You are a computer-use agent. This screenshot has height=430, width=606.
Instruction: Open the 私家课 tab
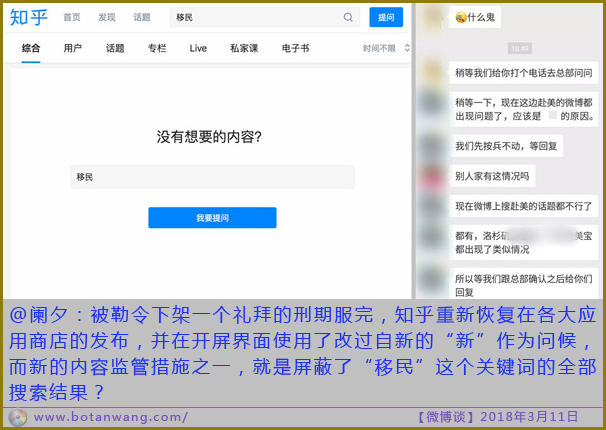(x=244, y=48)
